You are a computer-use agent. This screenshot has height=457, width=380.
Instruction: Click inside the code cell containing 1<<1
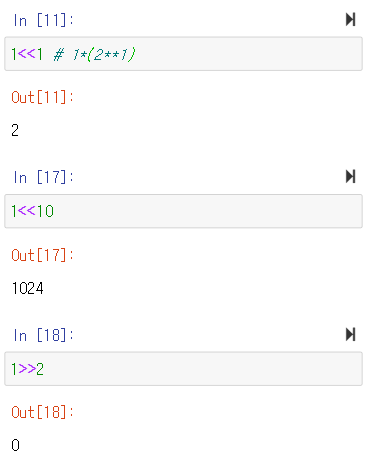pos(183,54)
